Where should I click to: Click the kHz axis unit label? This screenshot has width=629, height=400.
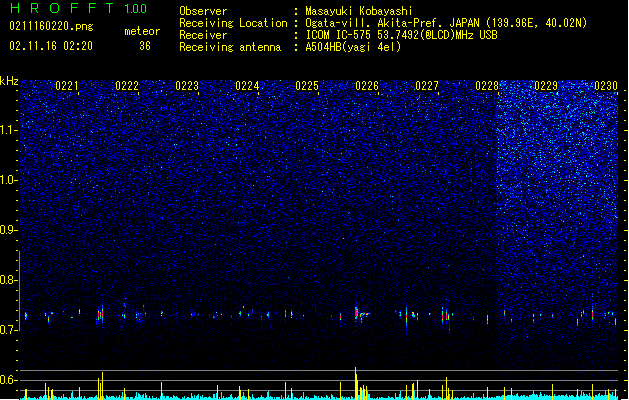click(x=9, y=81)
